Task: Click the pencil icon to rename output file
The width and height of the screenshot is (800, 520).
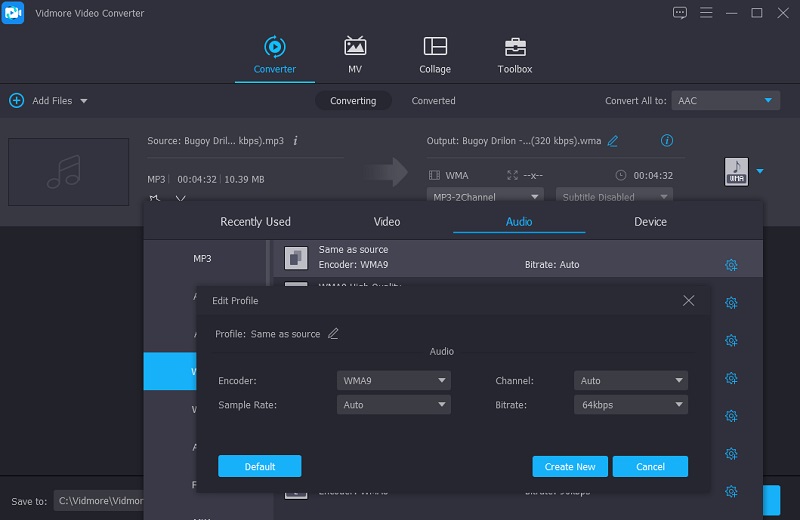Action: pos(613,141)
